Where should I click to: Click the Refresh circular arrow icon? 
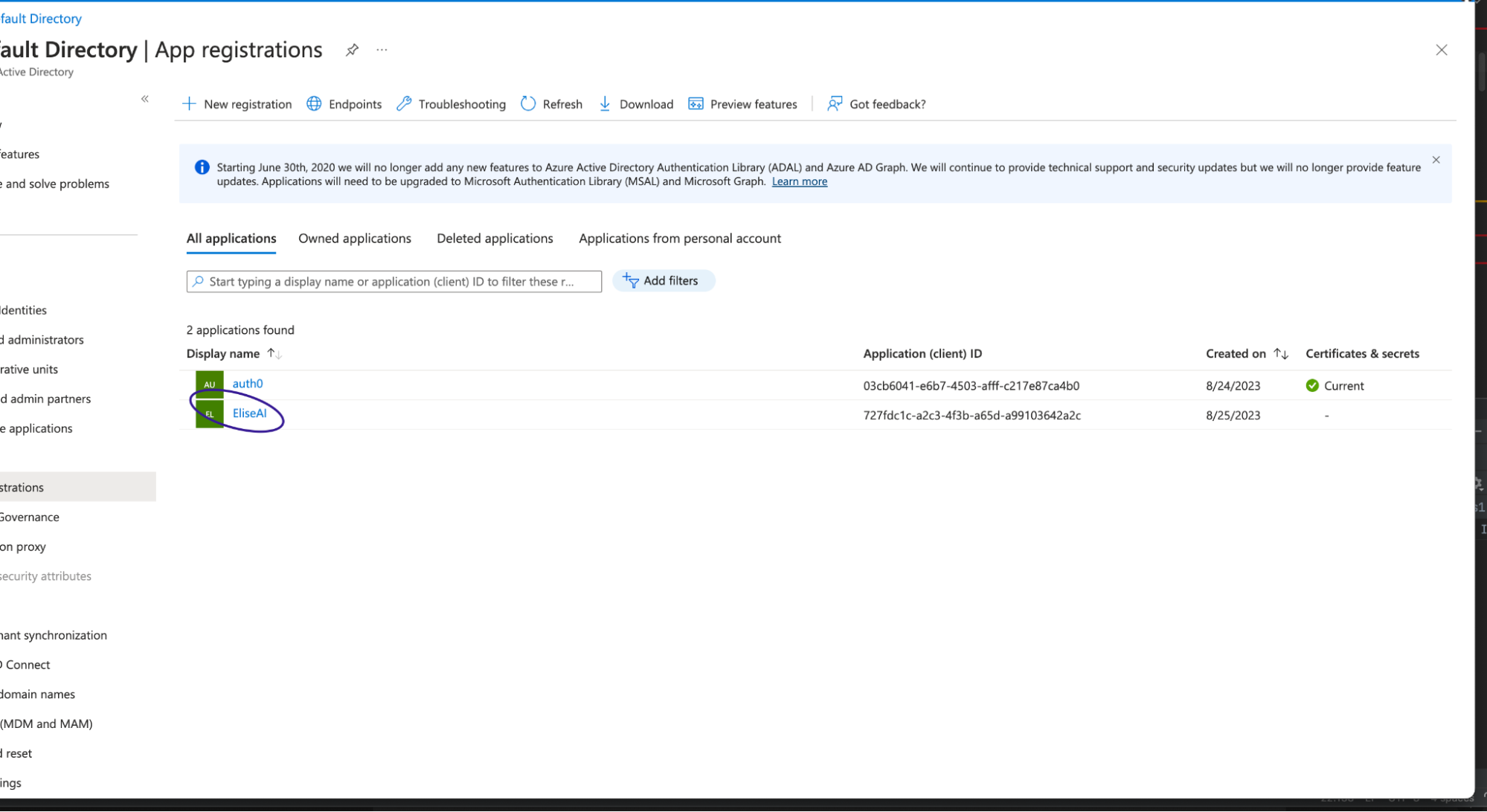tap(528, 104)
